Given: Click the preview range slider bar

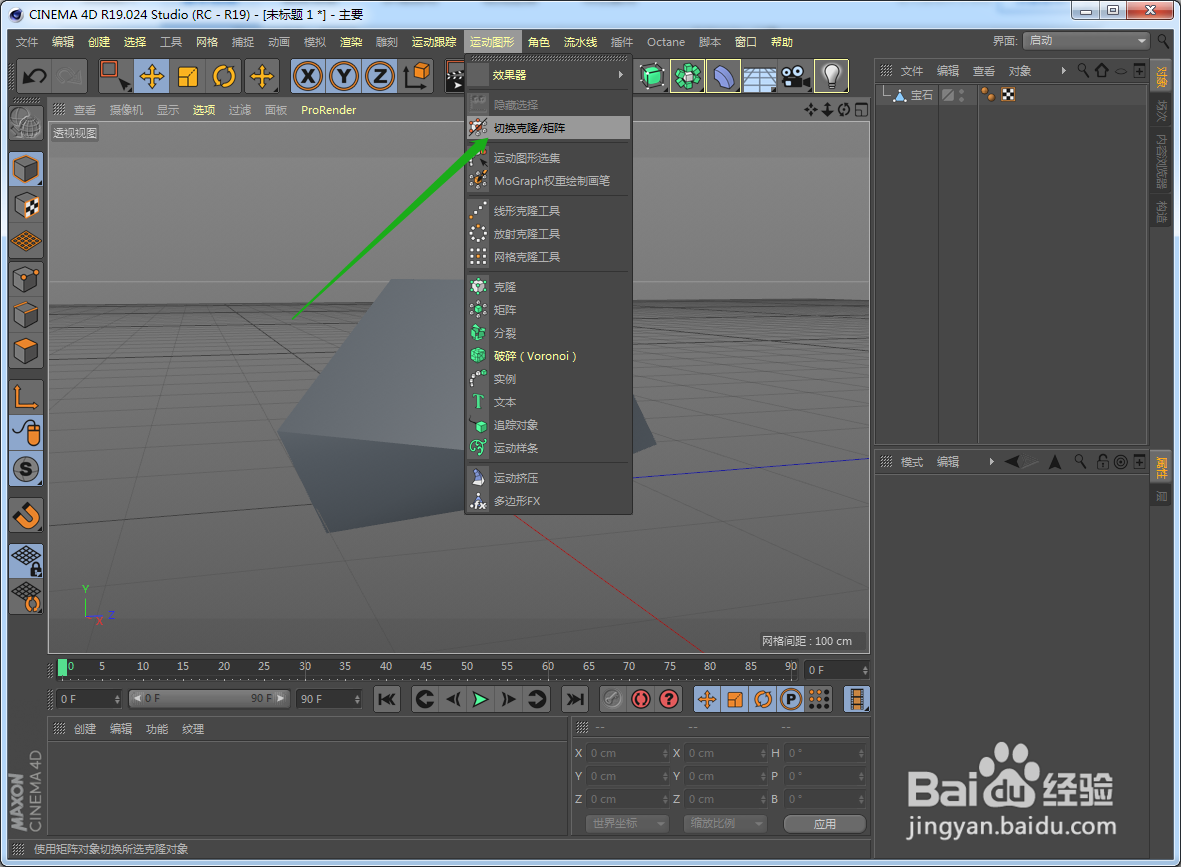Looking at the screenshot, I should coord(208,698).
